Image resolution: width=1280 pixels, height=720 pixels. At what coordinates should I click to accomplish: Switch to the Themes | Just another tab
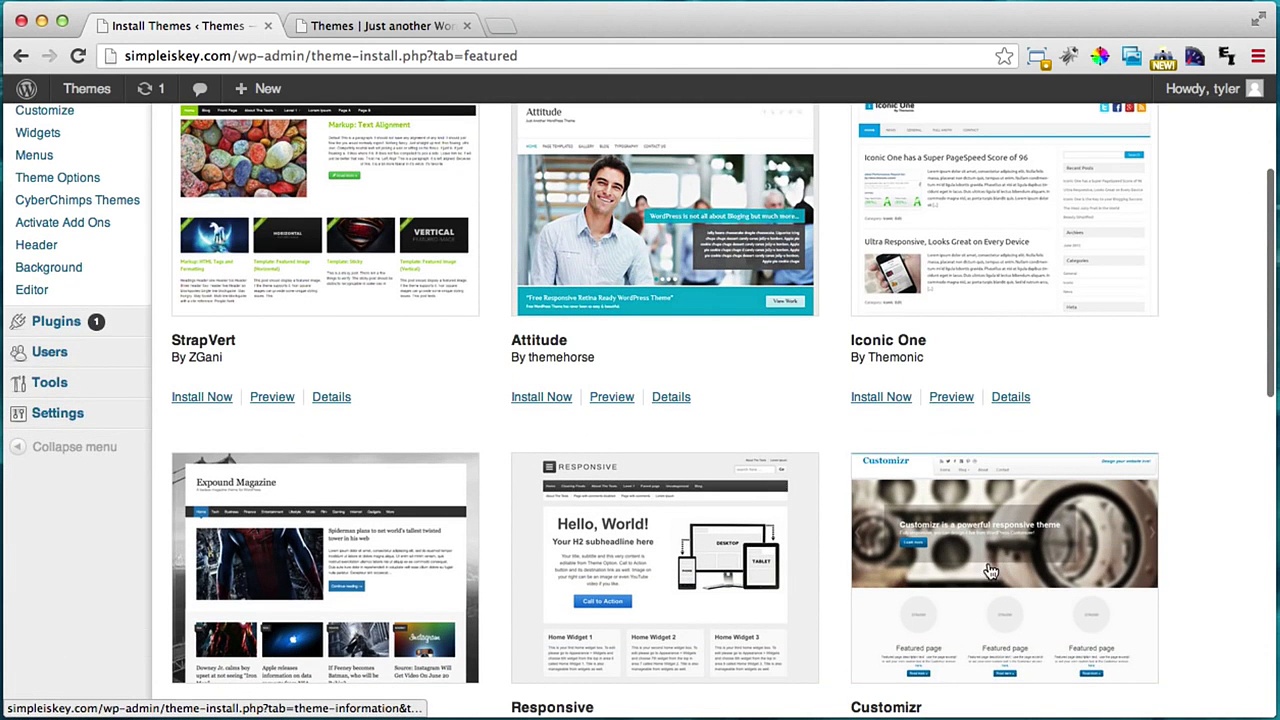pos(384,25)
